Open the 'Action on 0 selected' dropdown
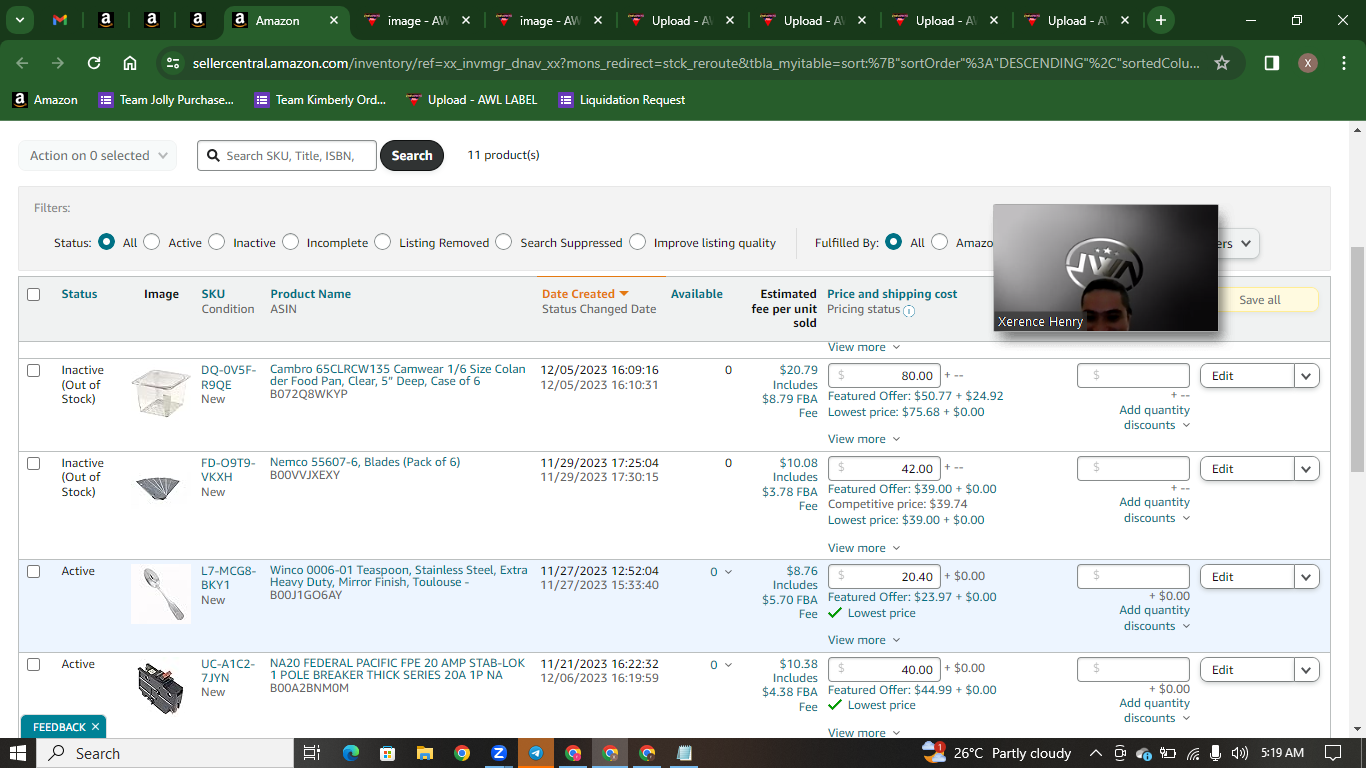The image size is (1366, 768). (x=97, y=155)
